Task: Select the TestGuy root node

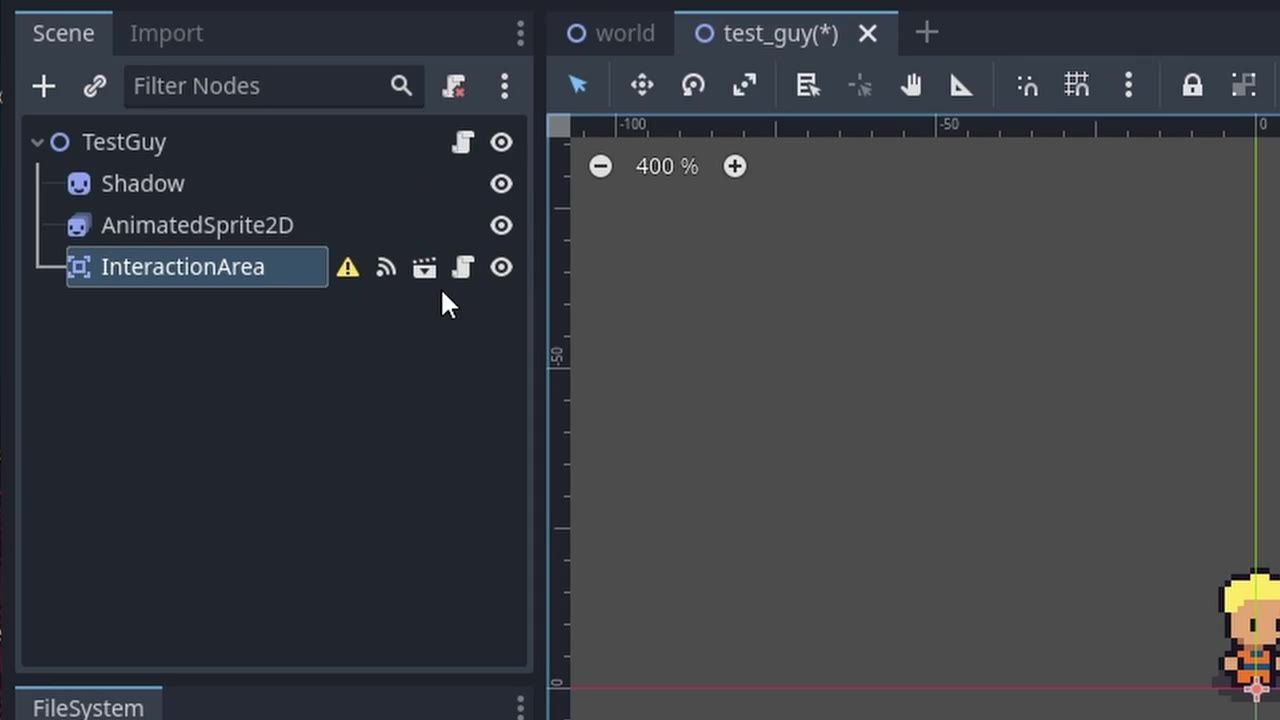Action: (124, 142)
